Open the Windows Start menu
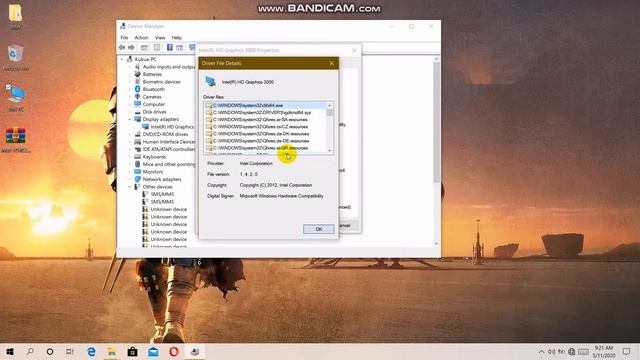 10,351
